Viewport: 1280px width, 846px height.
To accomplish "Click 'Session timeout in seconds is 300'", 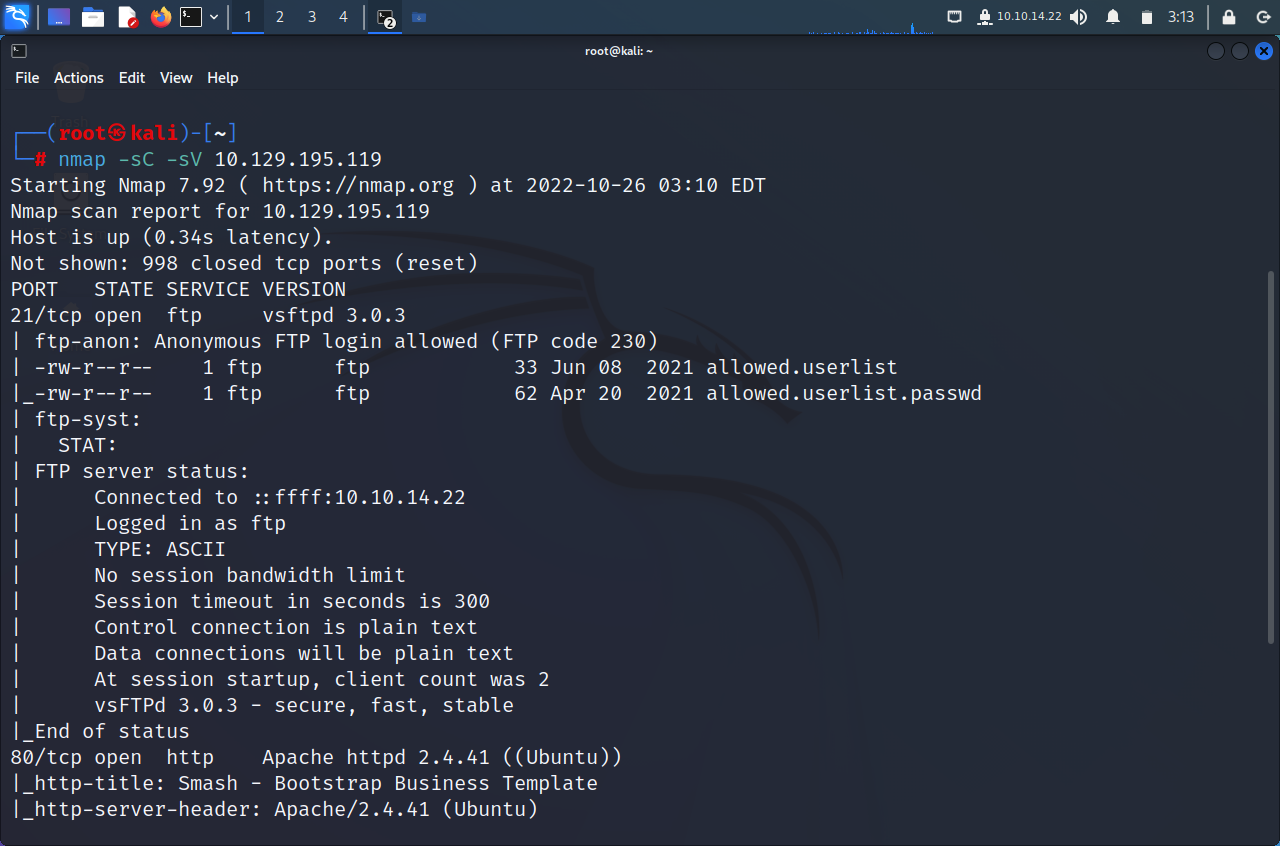I will [x=292, y=601].
